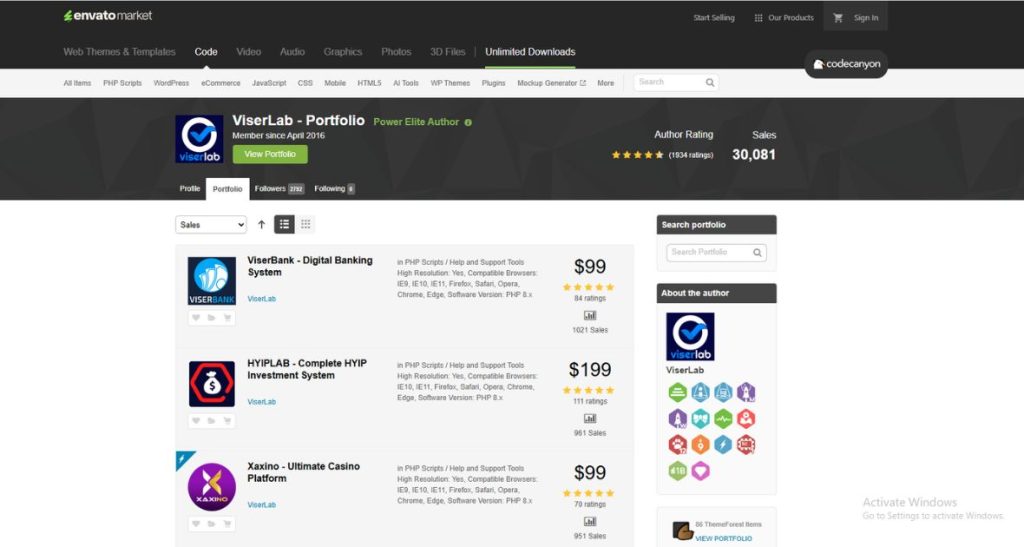1024x547 pixels.
Task: Click Xaxino sales chart icon
Action: click(x=590, y=522)
